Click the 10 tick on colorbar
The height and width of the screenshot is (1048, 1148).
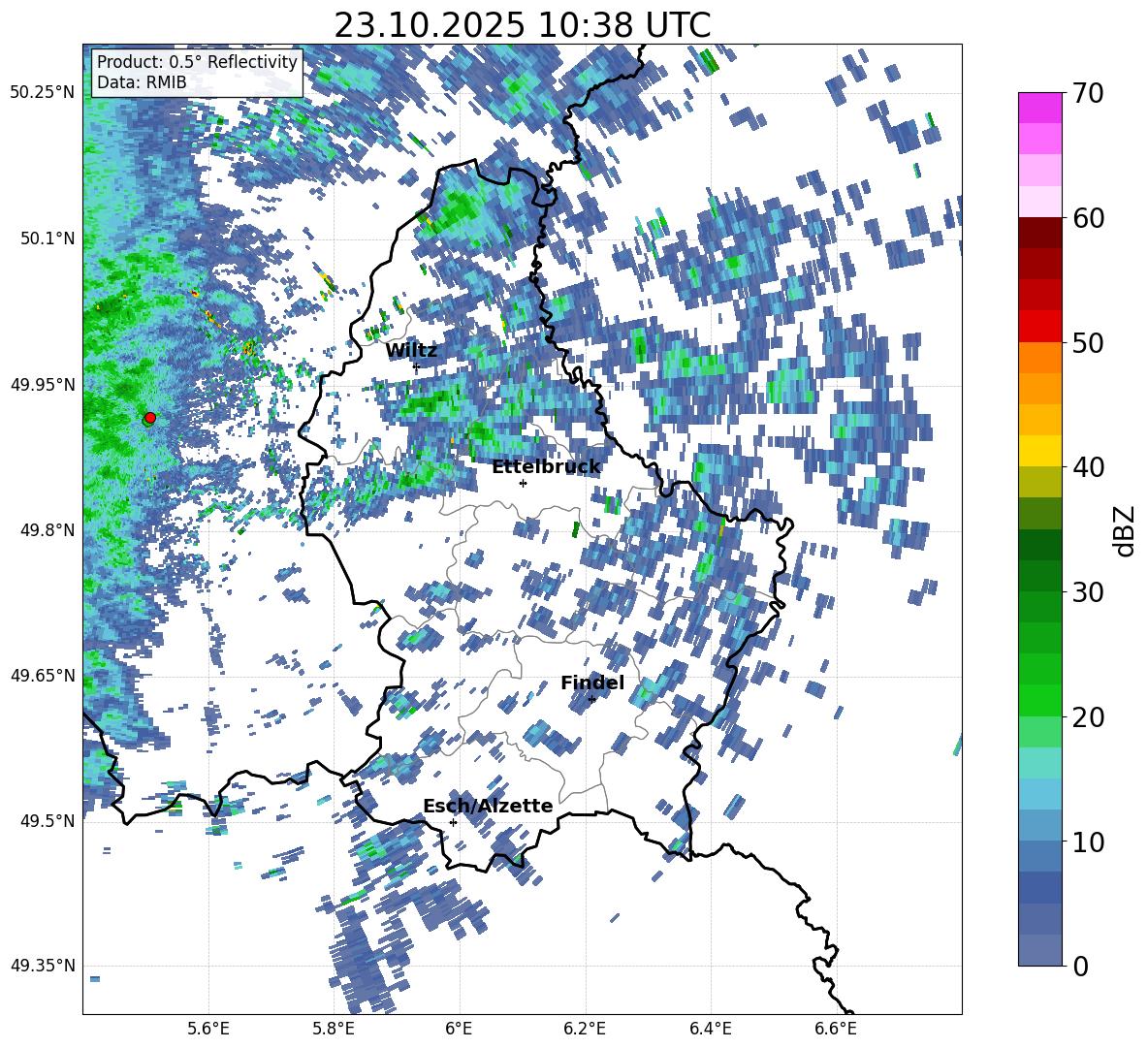click(1088, 842)
